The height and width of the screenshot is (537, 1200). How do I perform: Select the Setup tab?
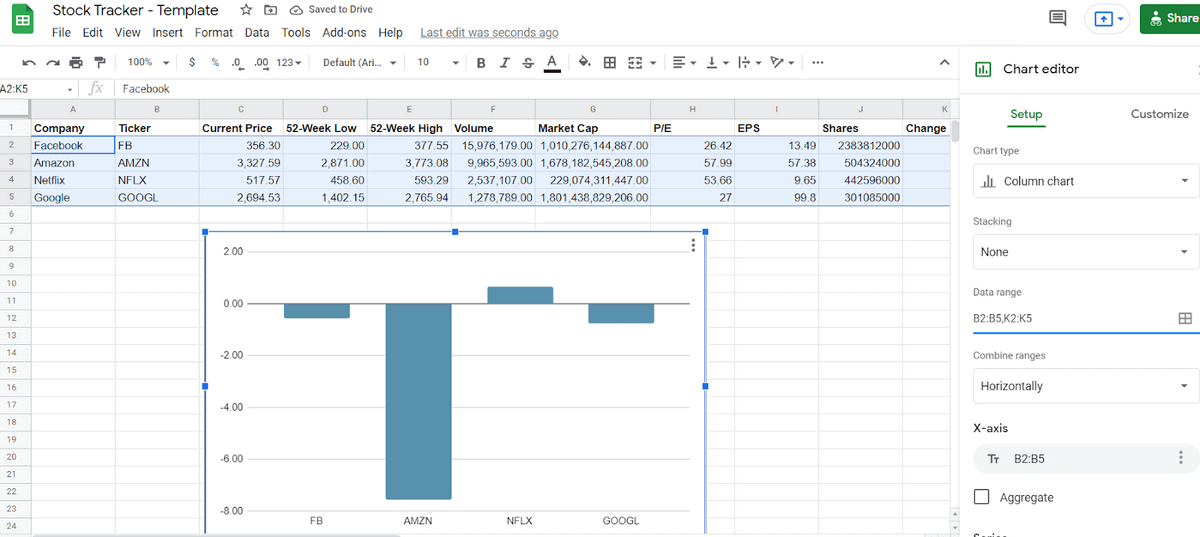[x=1026, y=114]
